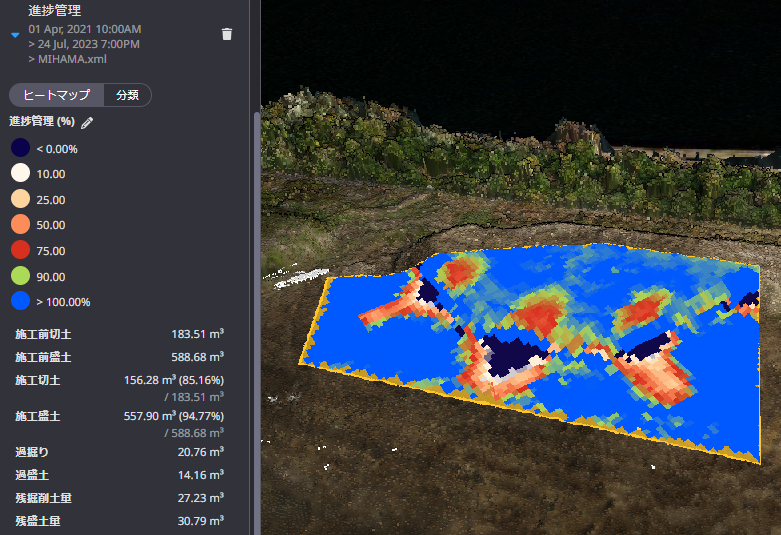Choose the orange 50.00 legend swatch

click(20, 225)
